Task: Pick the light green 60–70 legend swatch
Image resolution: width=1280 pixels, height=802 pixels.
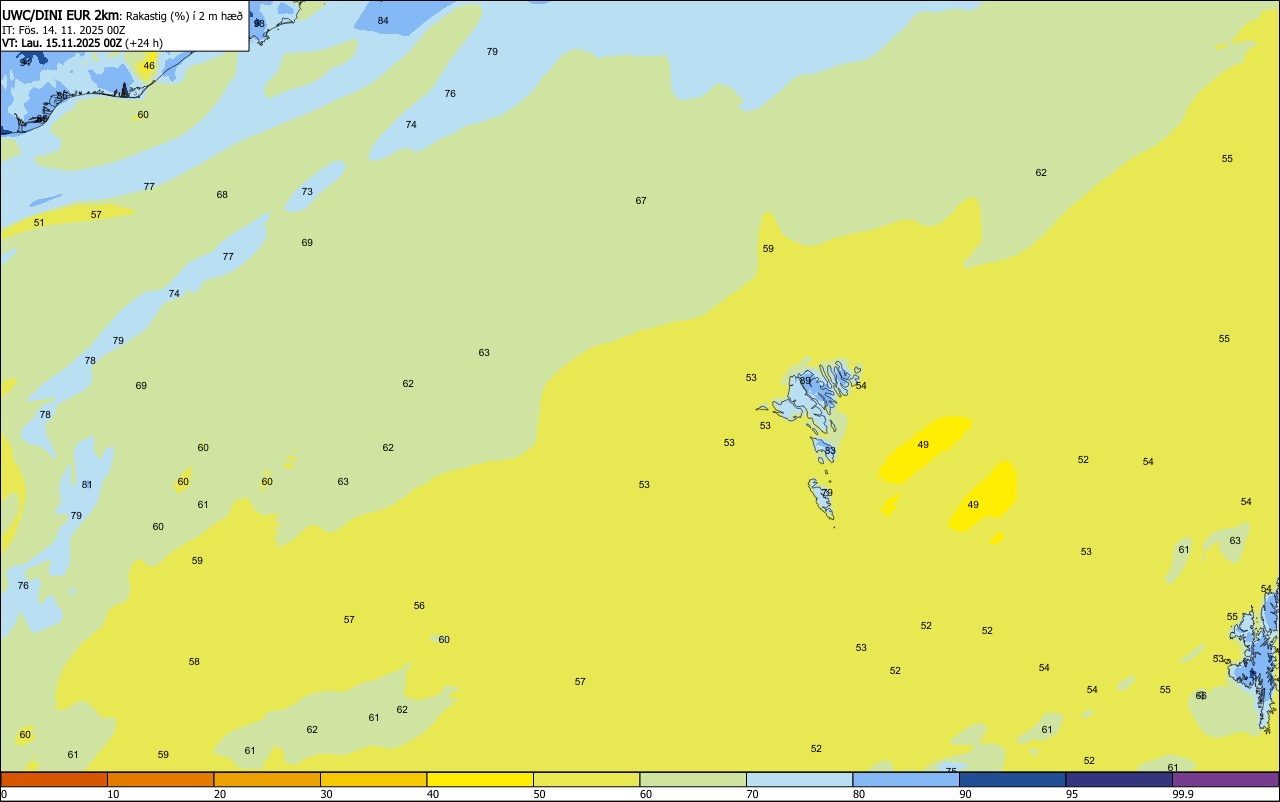Action: click(693, 779)
